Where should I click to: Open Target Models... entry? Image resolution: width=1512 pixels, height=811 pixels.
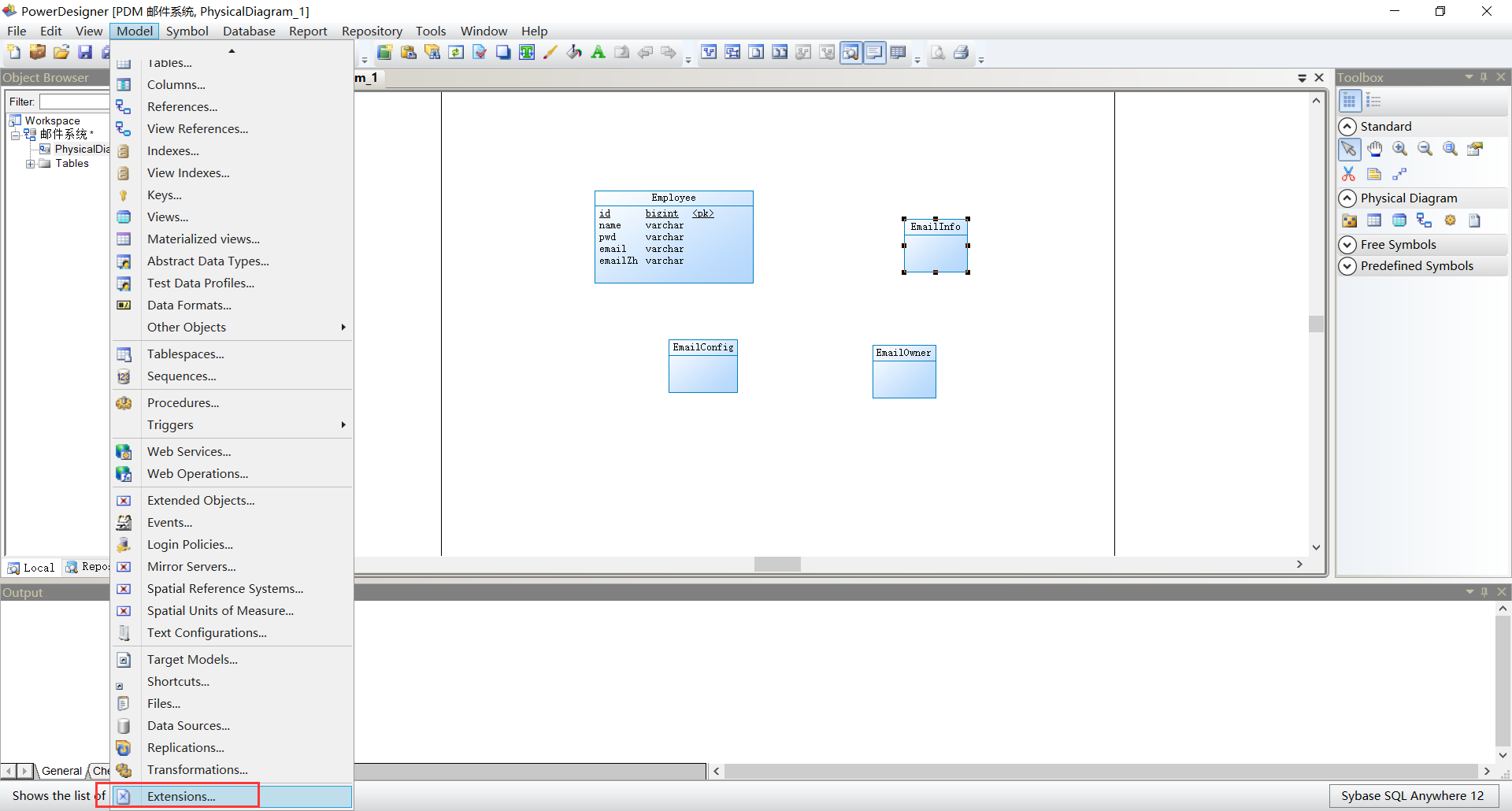(x=232, y=660)
